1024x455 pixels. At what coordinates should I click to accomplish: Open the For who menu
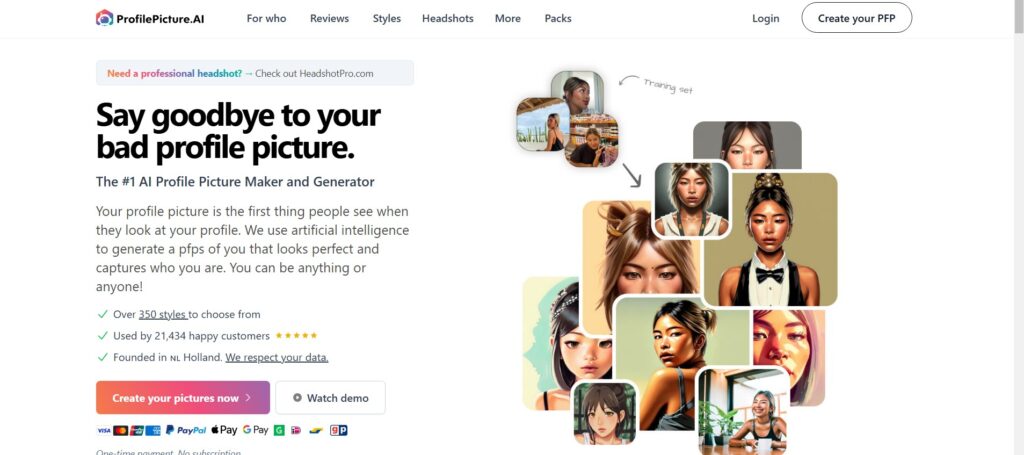[266, 18]
